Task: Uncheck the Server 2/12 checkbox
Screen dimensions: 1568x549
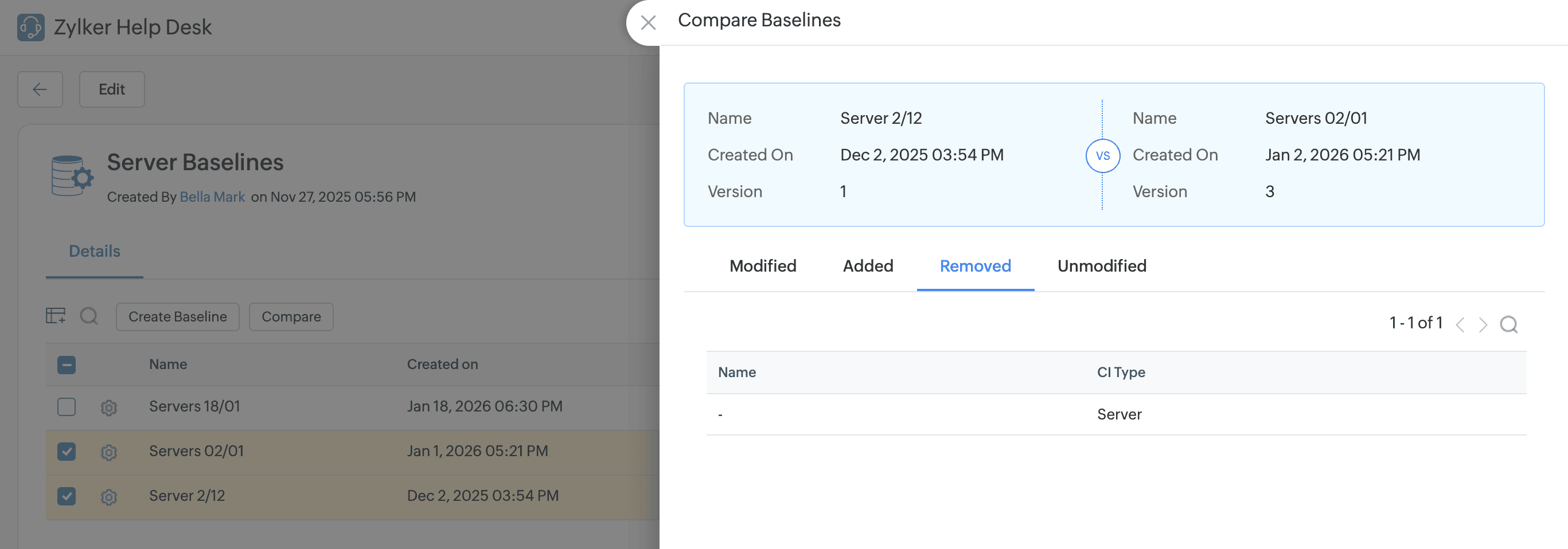Action: coord(67,496)
